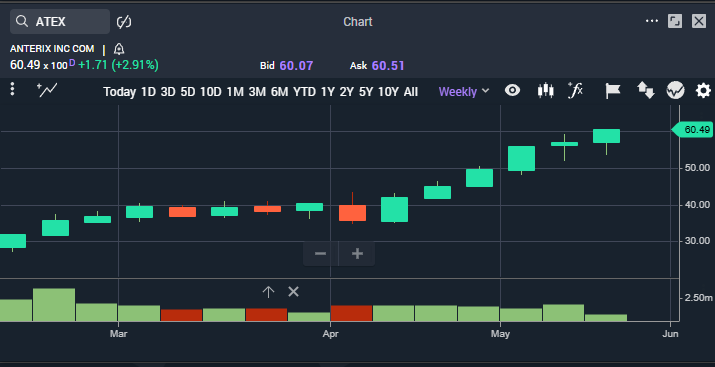715x367 pixels.
Task: Move volume pane up with arrow icon
Action: click(x=268, y=292)
